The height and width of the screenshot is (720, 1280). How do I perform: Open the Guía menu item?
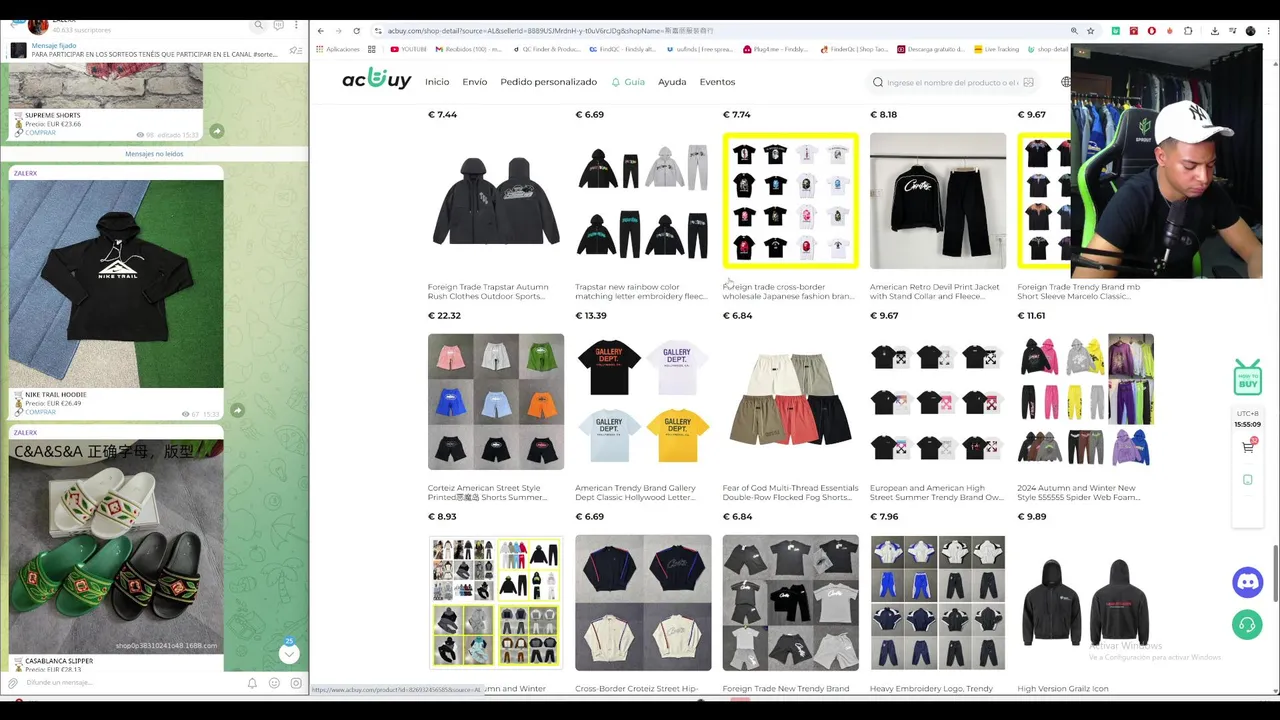(629, 82)
